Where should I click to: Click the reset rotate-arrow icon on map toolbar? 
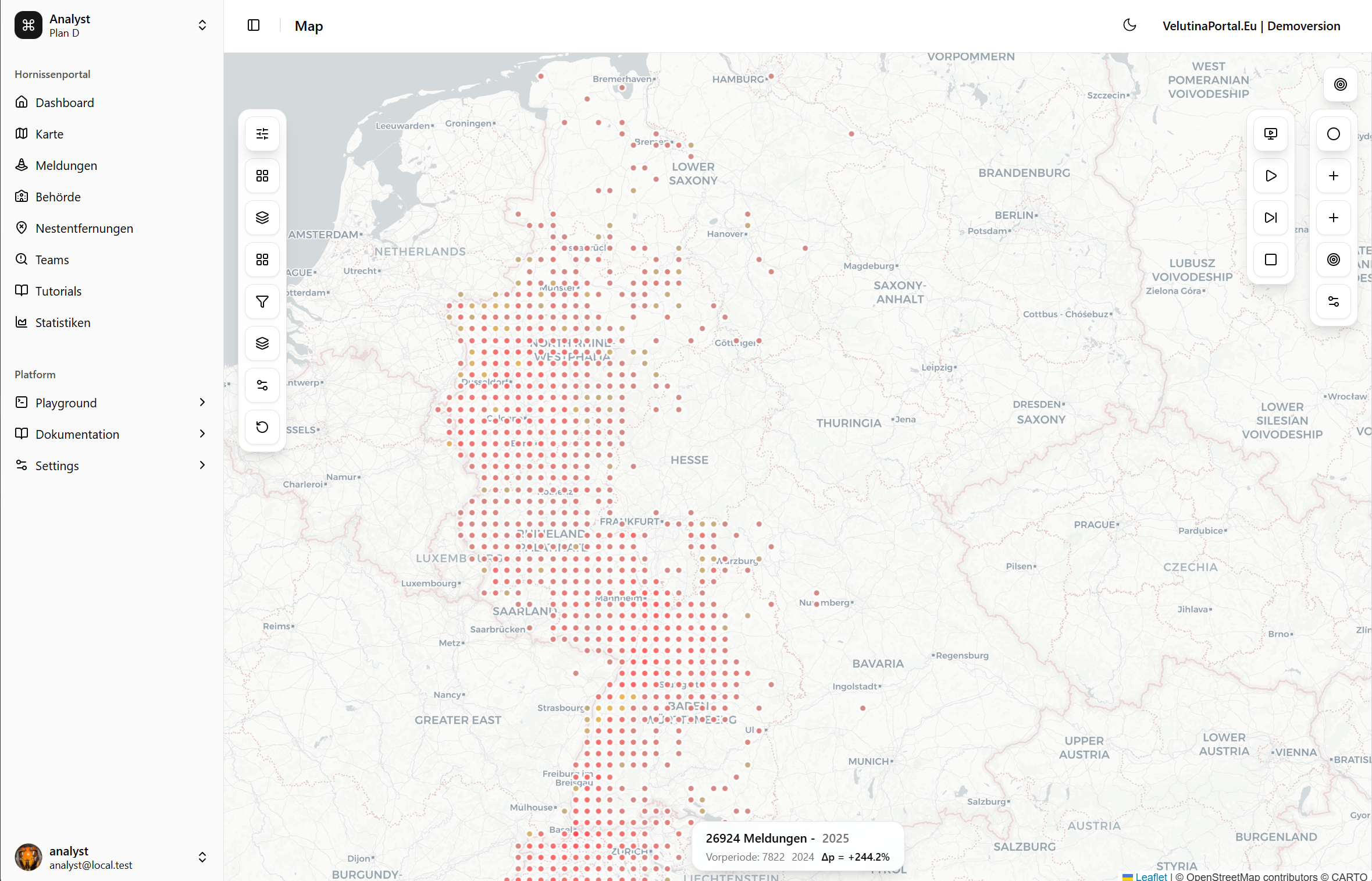pyautogui.click(x=262, y=427)
